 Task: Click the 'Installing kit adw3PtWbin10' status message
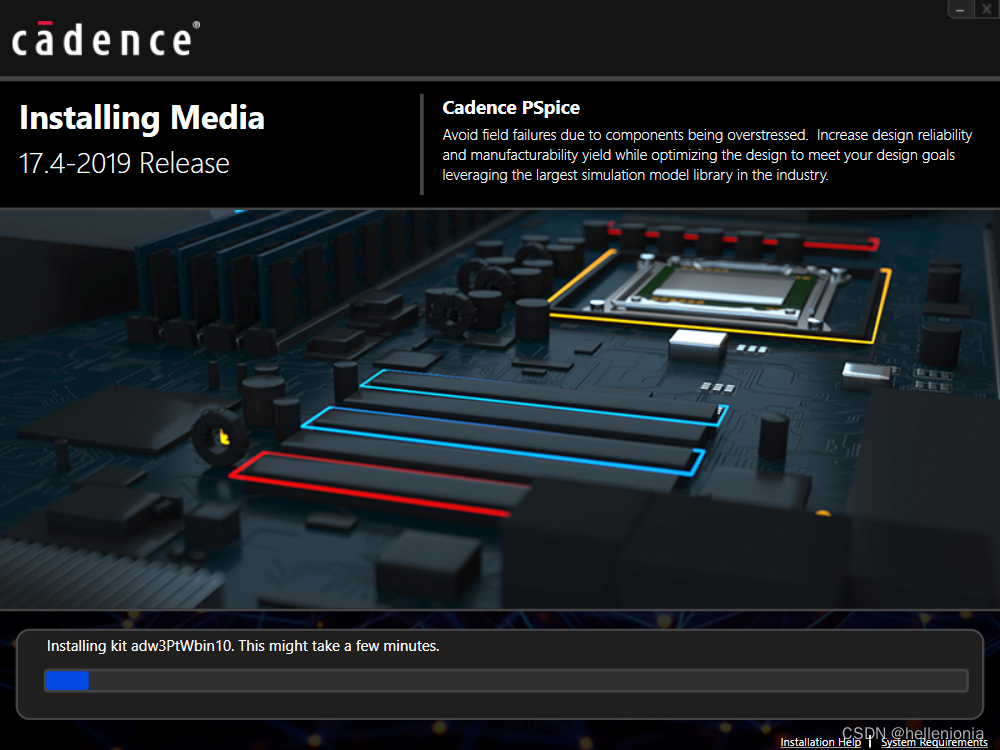coord(243,646)
